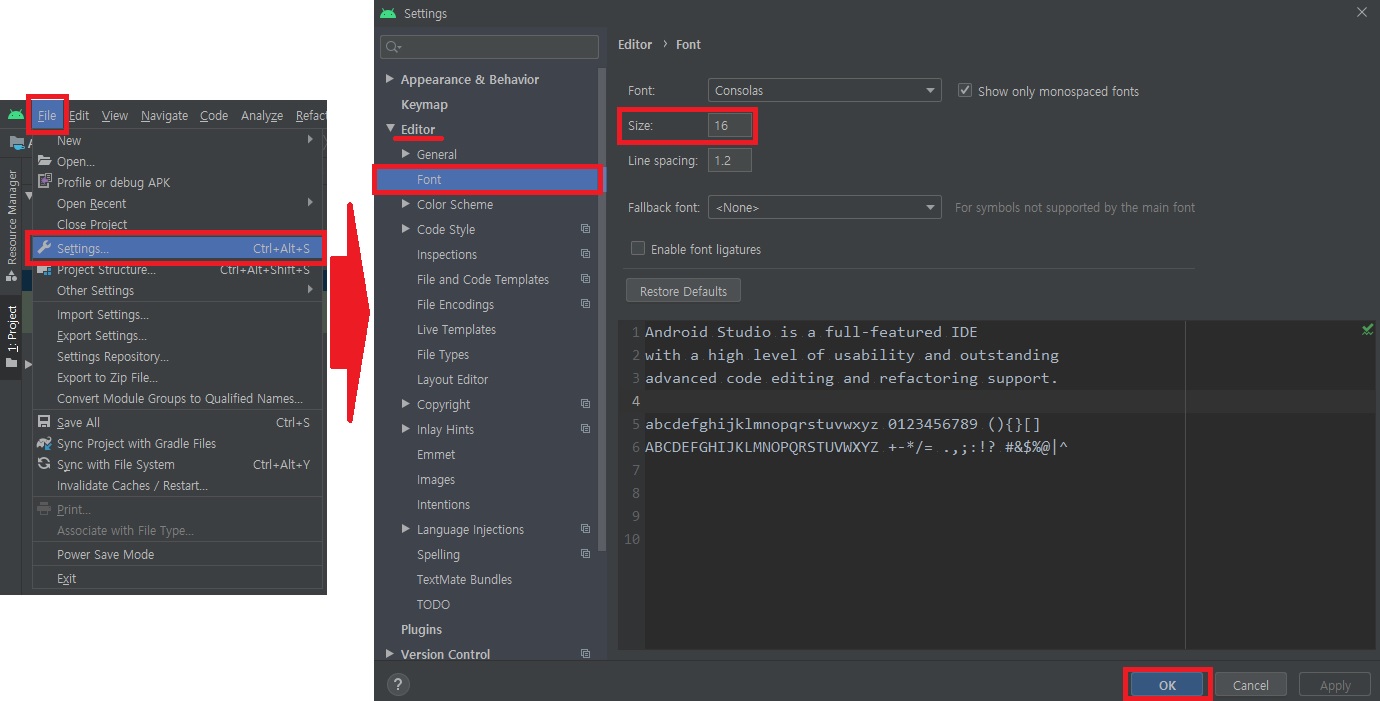Select Layout Editor tree item
This screenshot has height=701, width=1380.
[x=452, y=379]
